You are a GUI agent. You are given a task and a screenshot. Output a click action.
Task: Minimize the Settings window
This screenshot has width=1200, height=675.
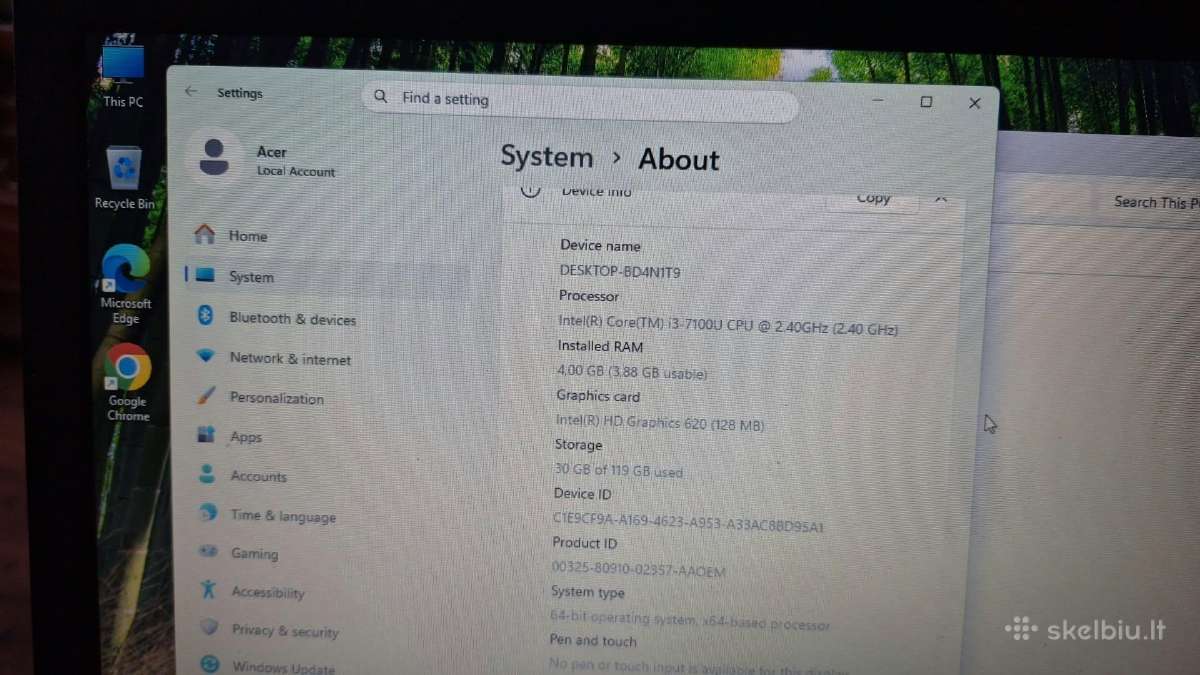pyautogui.click(x=878, y=101)
